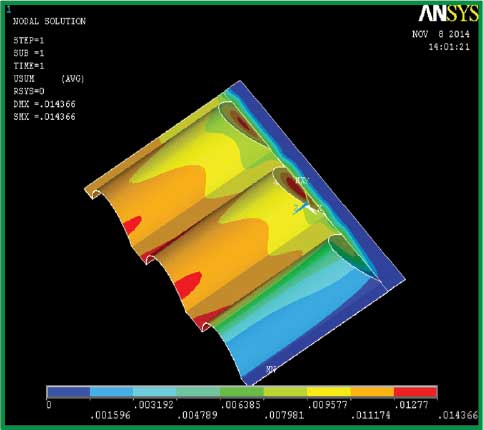This screenshot has width=483, height=430.
Task: Select the yellow legend band near .009577
Action: pos(329,392)
